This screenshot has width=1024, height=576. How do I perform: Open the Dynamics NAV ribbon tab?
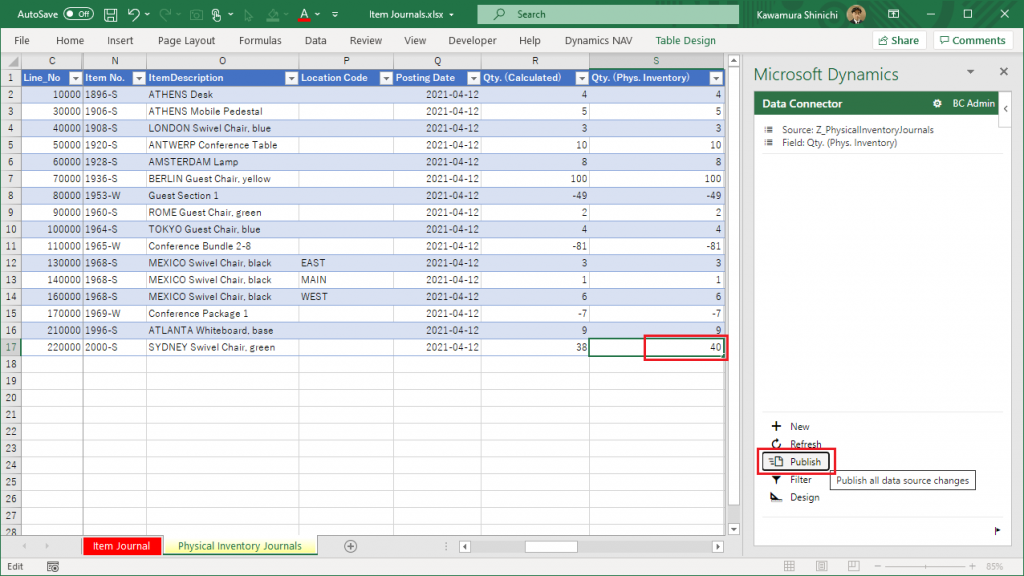click(598, 40)
